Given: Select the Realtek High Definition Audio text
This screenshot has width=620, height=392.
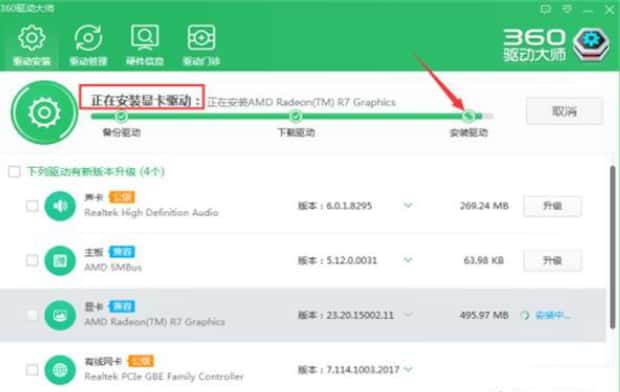Looking at the screenshot, I should [151, 213].
